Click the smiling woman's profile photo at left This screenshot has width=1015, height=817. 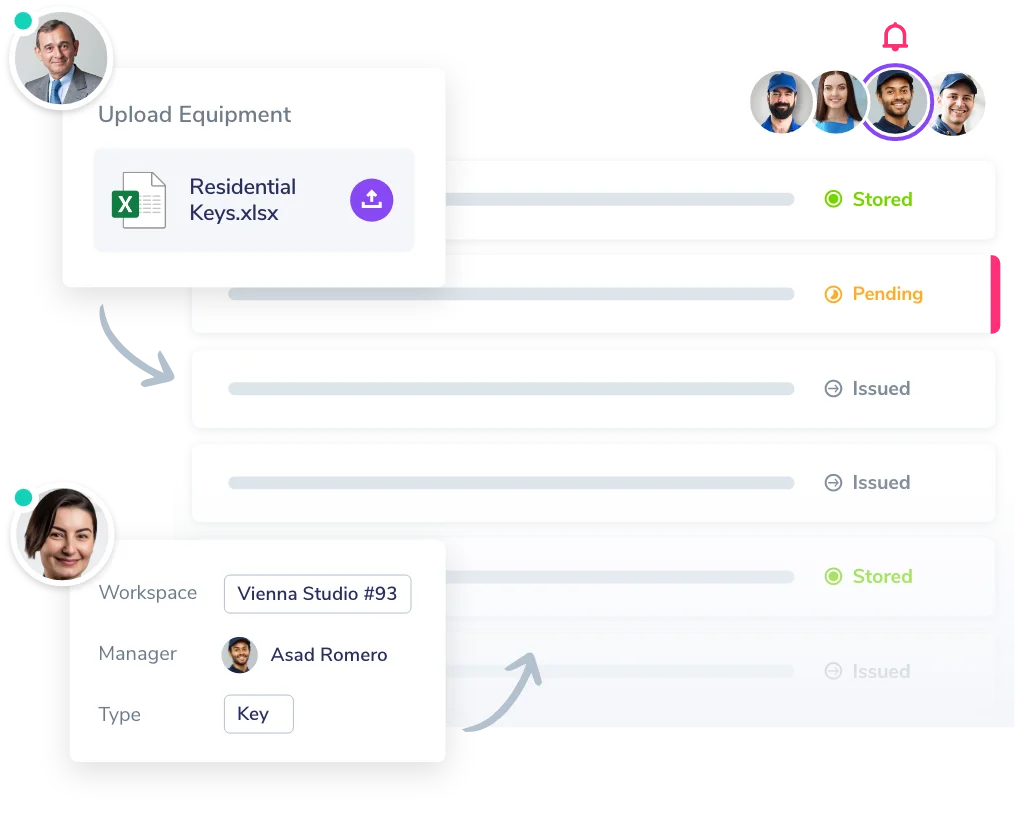(x=62, y=533)
